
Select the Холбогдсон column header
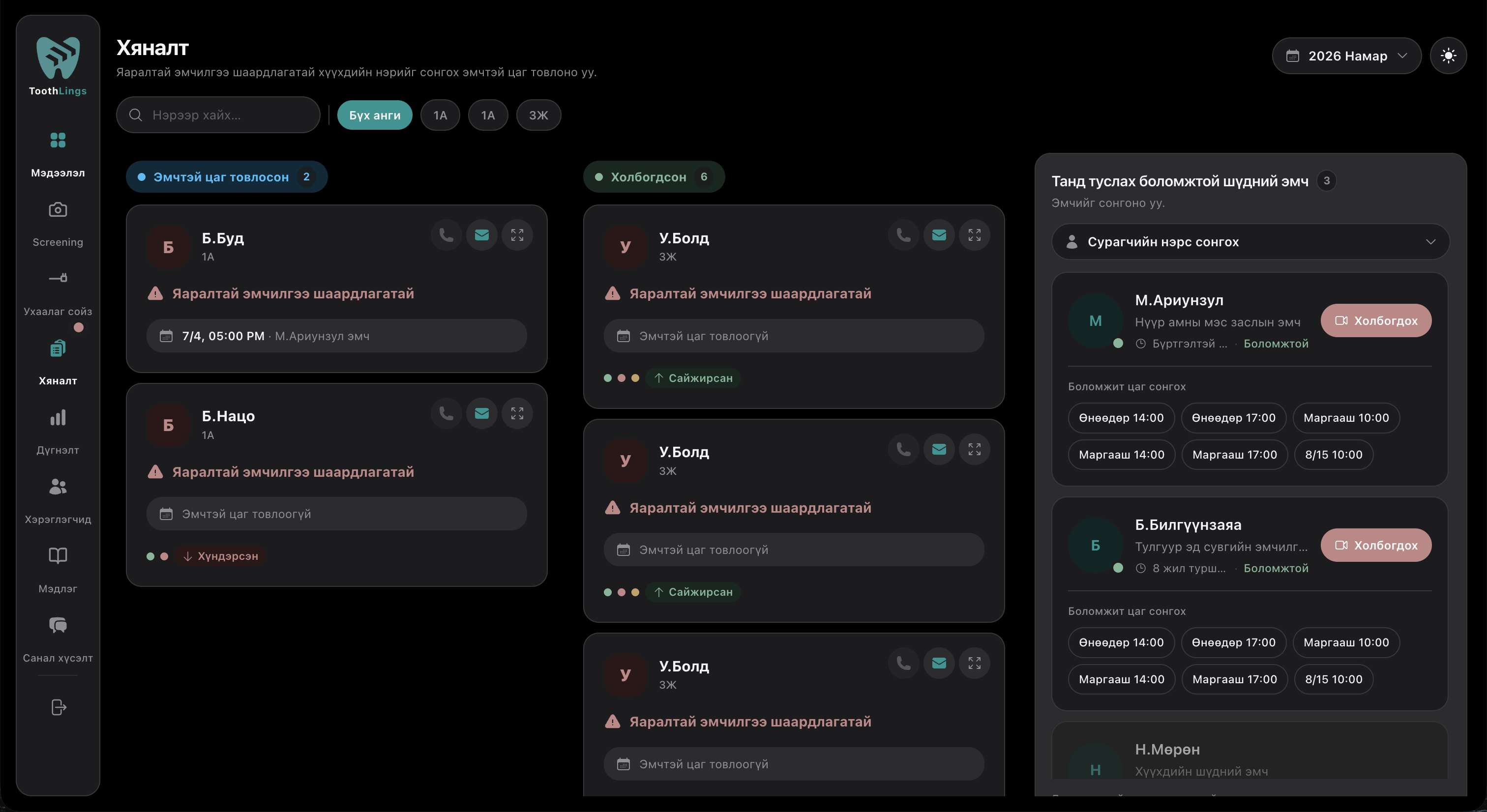point(654,176)
